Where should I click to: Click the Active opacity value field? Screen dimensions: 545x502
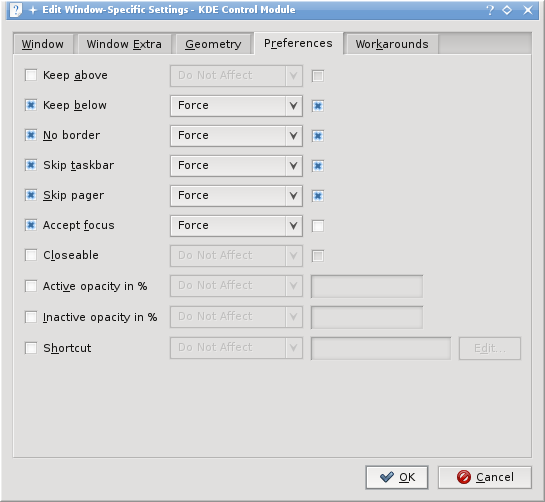click(x=367, y=286)
